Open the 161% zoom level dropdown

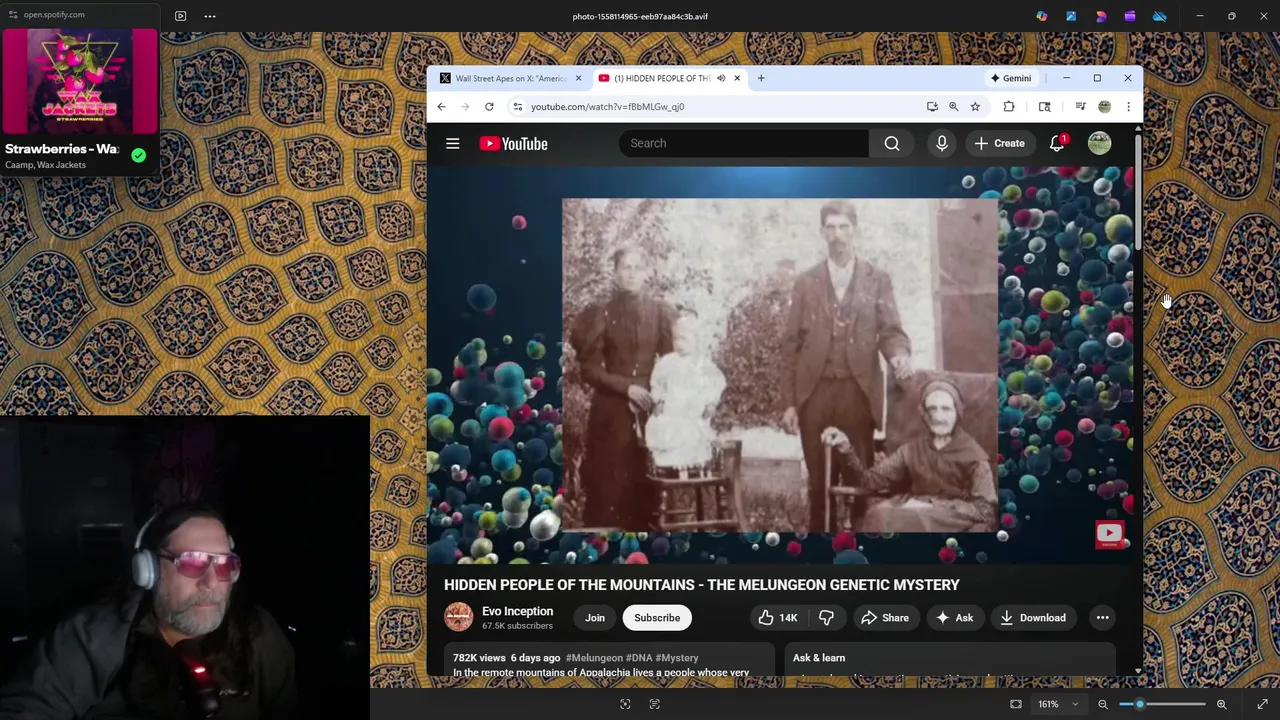tap(1058, 704)
